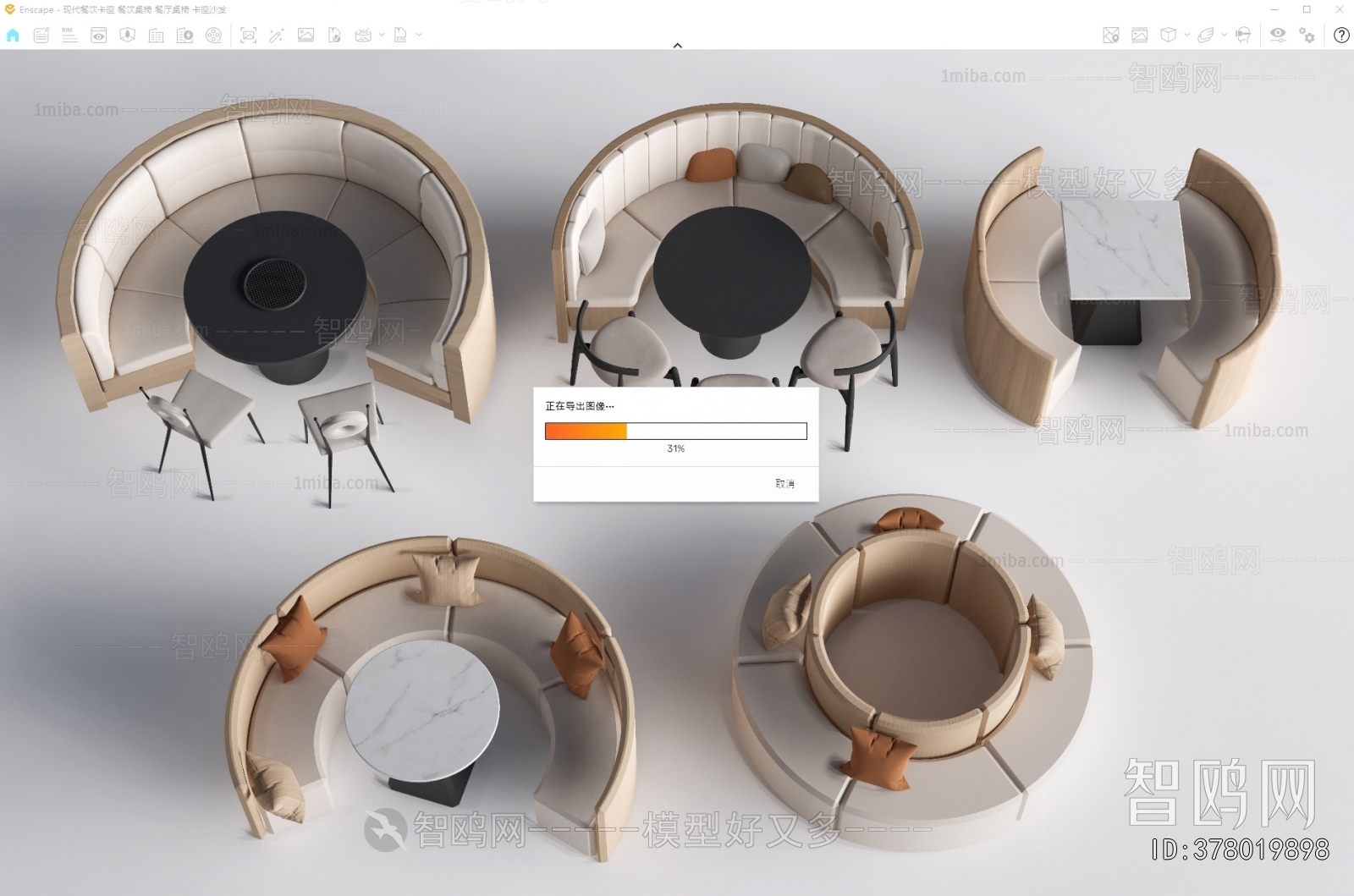The height and width of the screenshot is (896, 1354).
Task: Click the magic wand icon
Action: pos(277,35)
